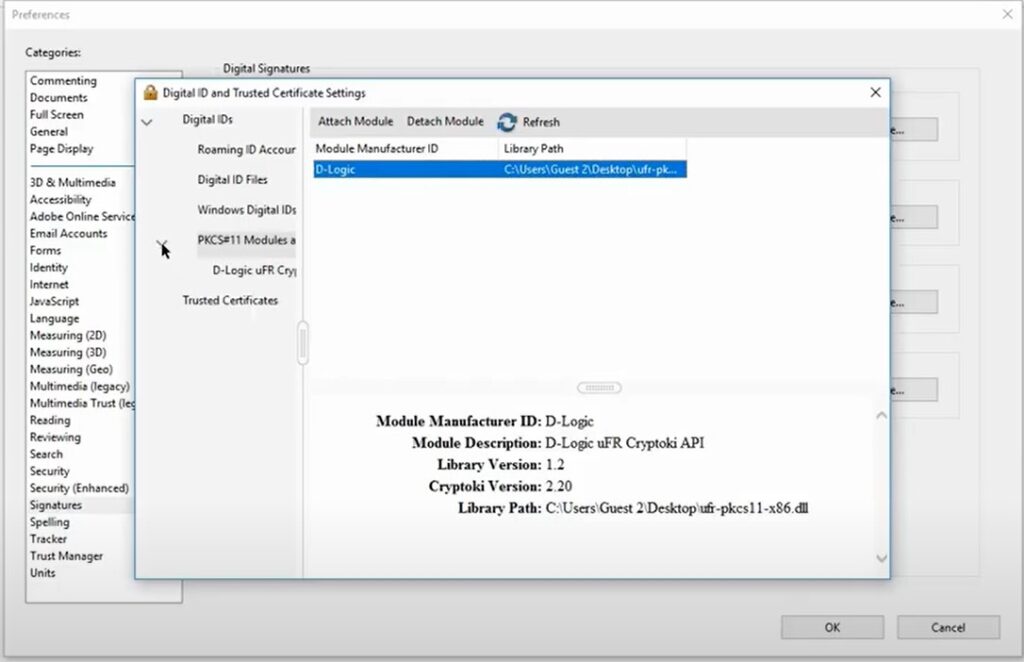Select Measuring (Geo) category
This screenshot has height=662, width=1024.
point(71,370)
